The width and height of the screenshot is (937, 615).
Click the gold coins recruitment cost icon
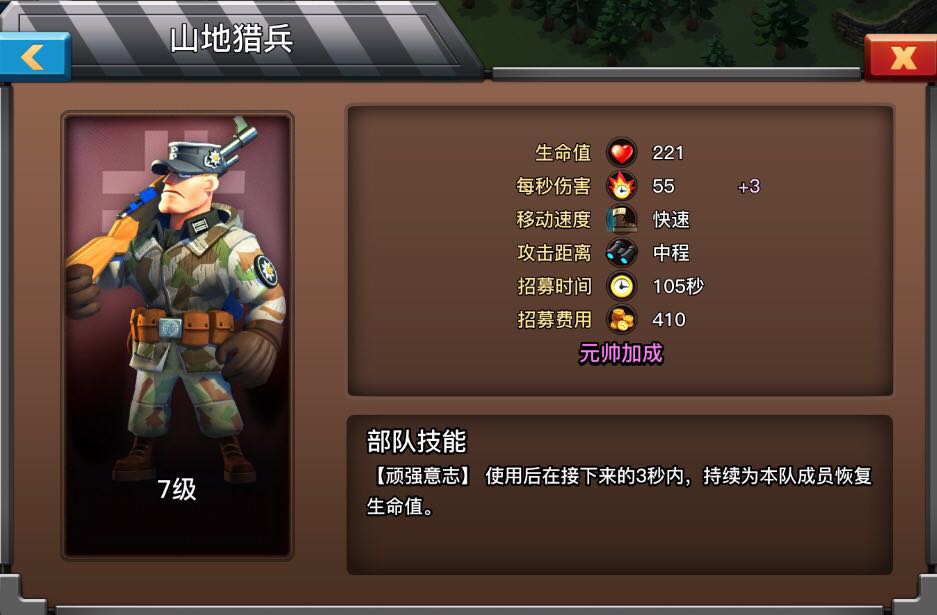621,320
